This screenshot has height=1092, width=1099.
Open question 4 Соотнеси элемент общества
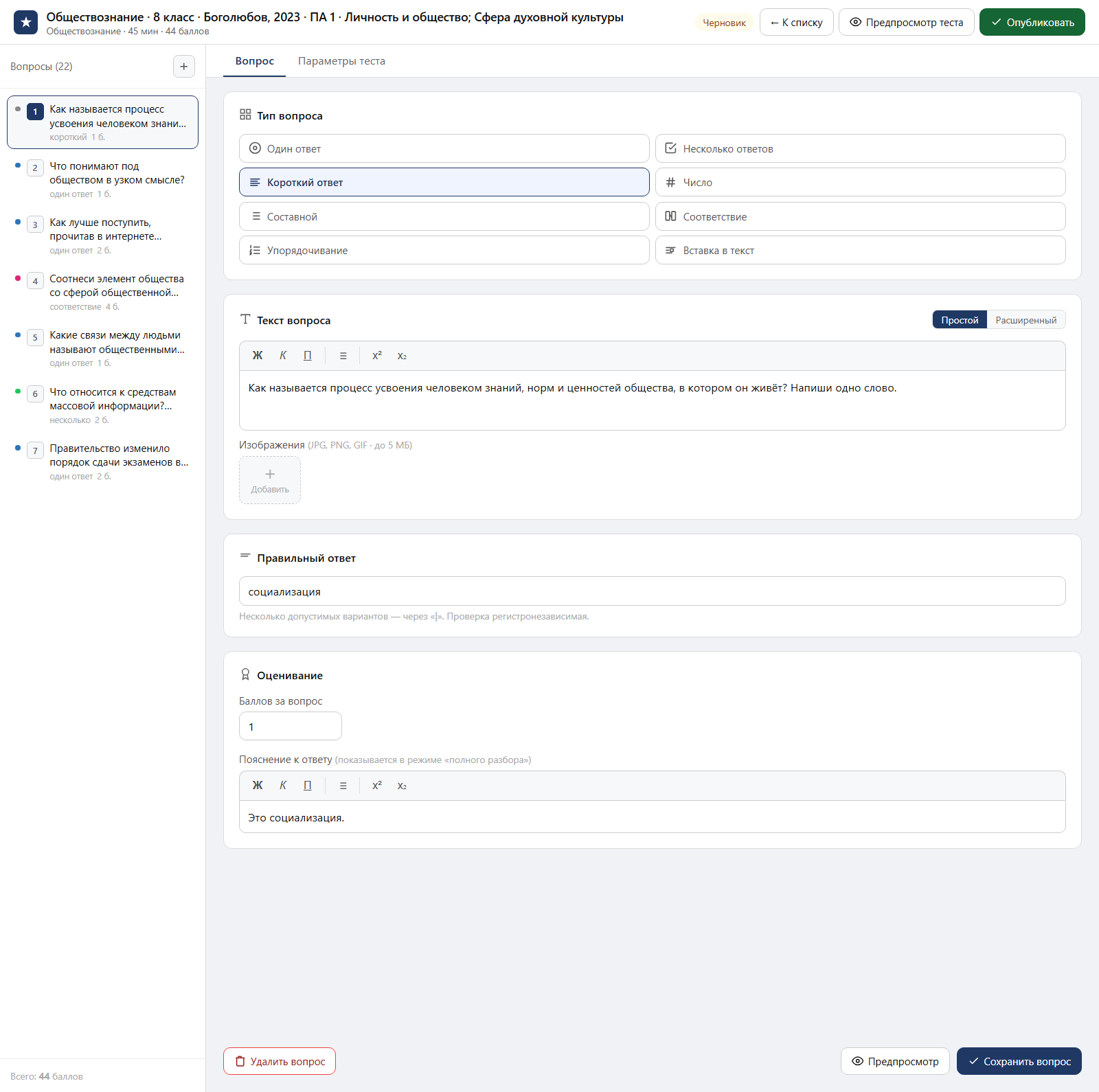tap(103, 292)
